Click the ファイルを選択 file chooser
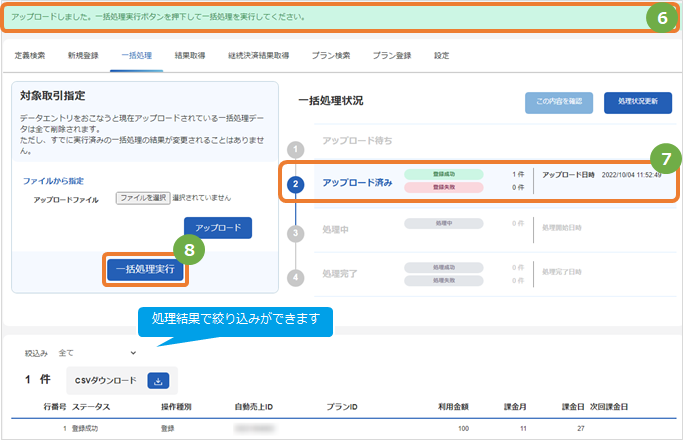This screenshot has height=440, width=683. (143, 198)
